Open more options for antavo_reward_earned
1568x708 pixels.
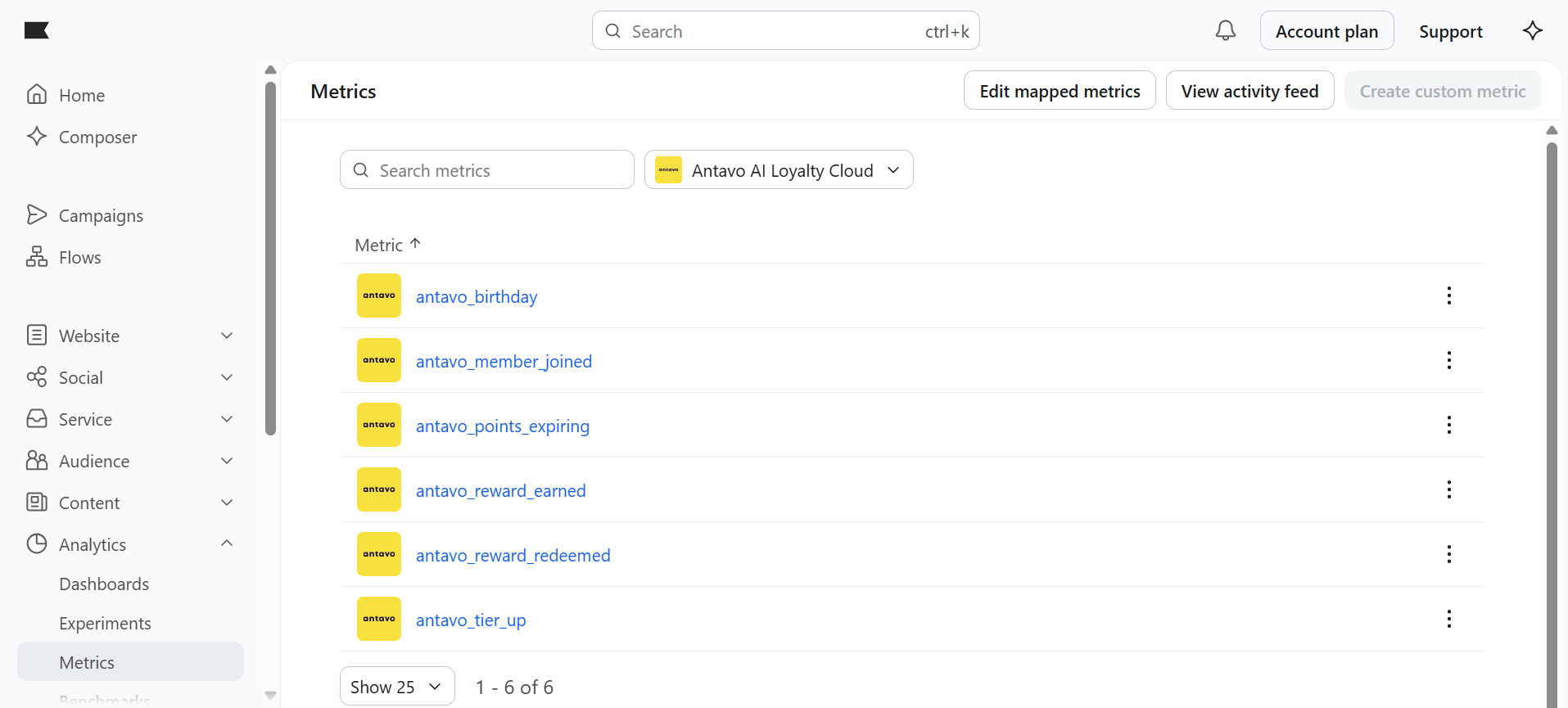pos(1449,489)
